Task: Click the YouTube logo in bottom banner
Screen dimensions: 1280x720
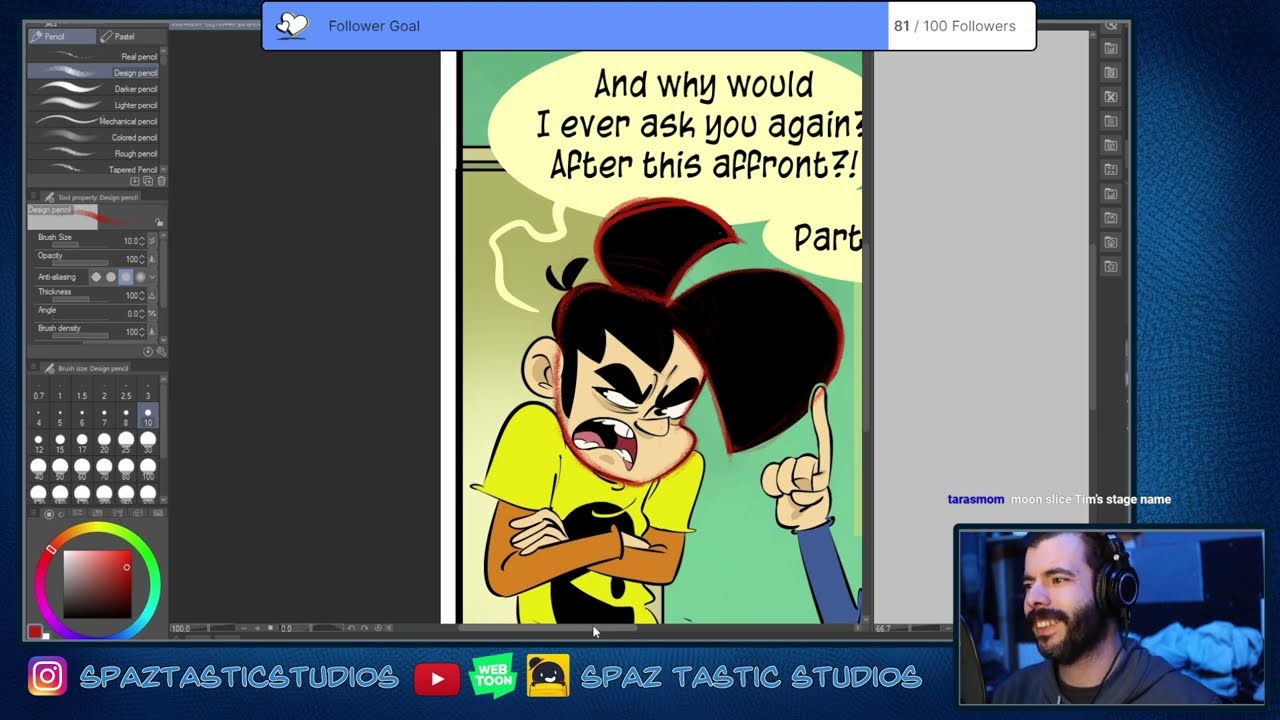Action: pos(437,679)
